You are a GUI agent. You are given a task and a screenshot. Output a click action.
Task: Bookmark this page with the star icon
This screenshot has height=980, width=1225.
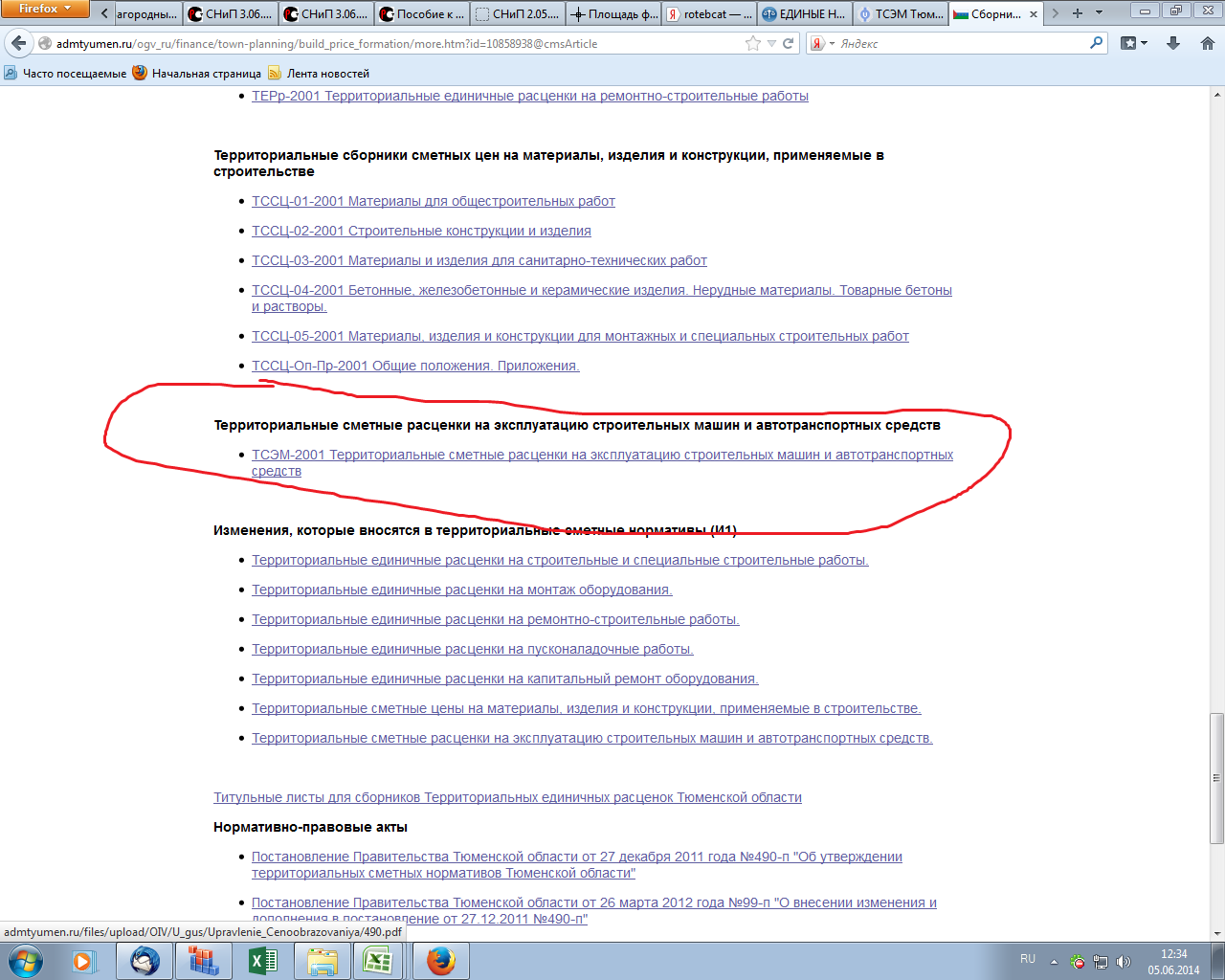point(753,43)
